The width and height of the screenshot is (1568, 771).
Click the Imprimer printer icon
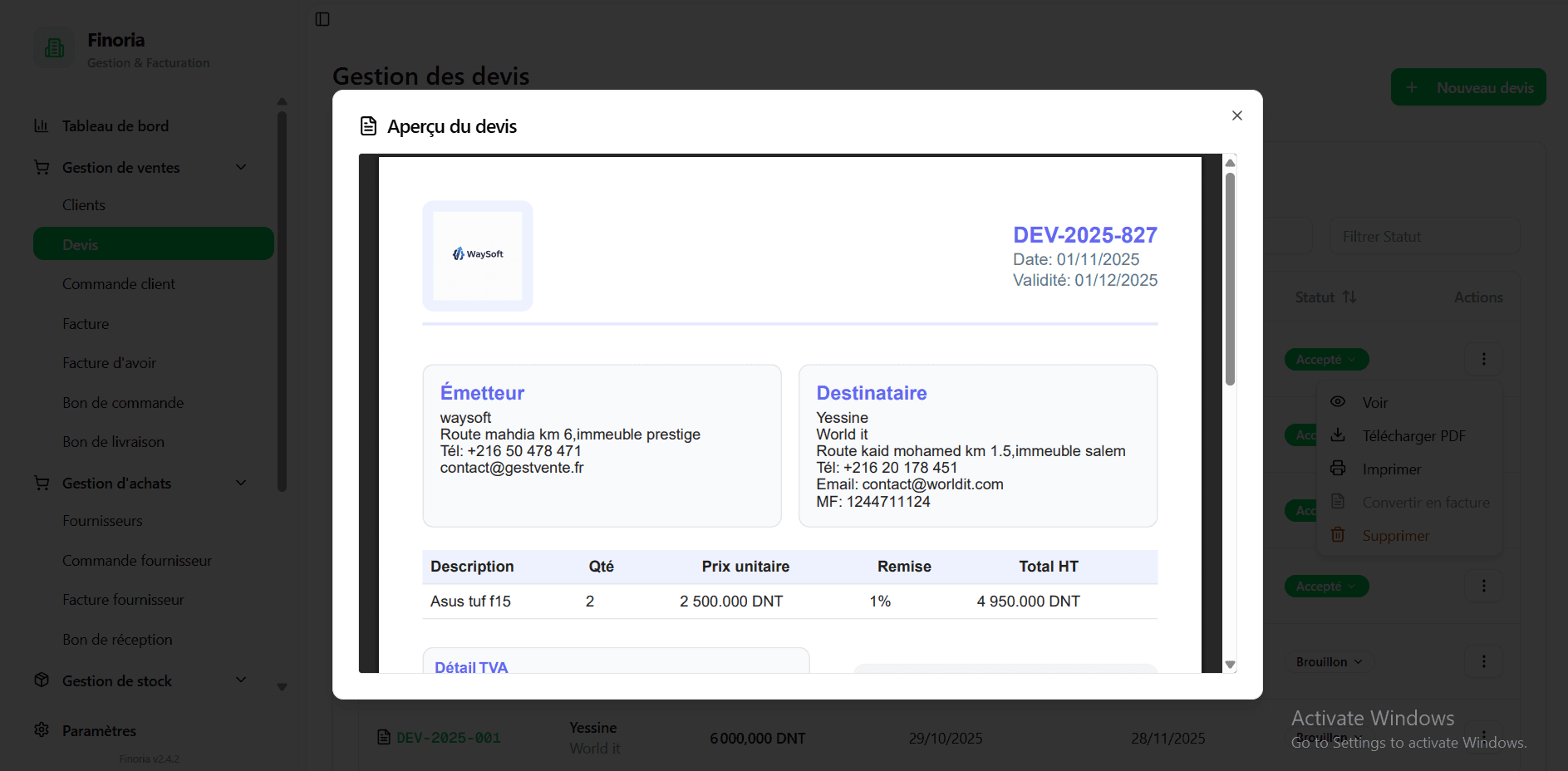[1338, 468]
